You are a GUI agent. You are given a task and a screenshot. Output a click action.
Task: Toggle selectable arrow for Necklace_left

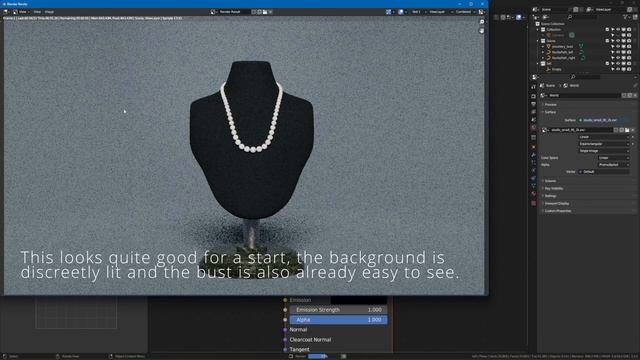pyautogui.click(x=613, y=52)
